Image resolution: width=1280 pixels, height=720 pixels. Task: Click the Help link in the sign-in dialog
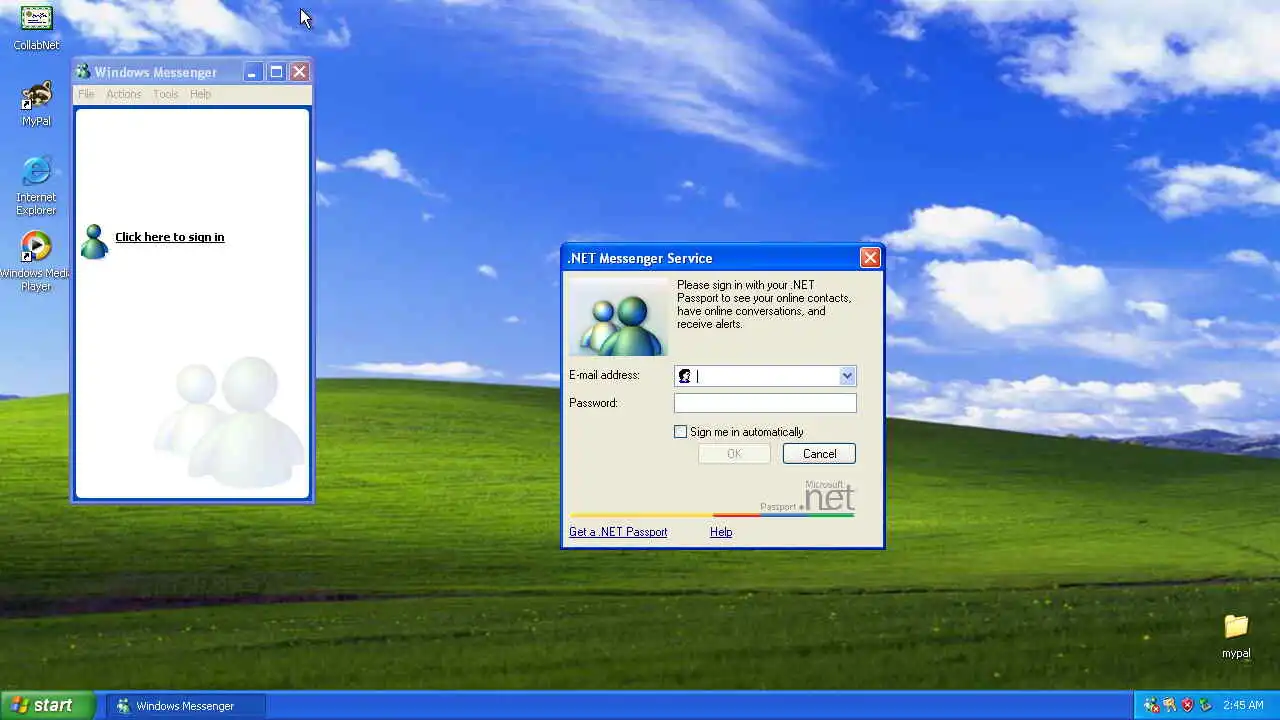tap(721, 532)
